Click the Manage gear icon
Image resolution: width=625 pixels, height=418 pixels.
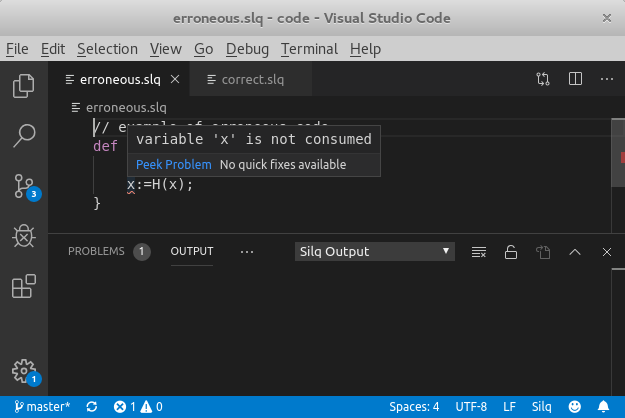23,370
